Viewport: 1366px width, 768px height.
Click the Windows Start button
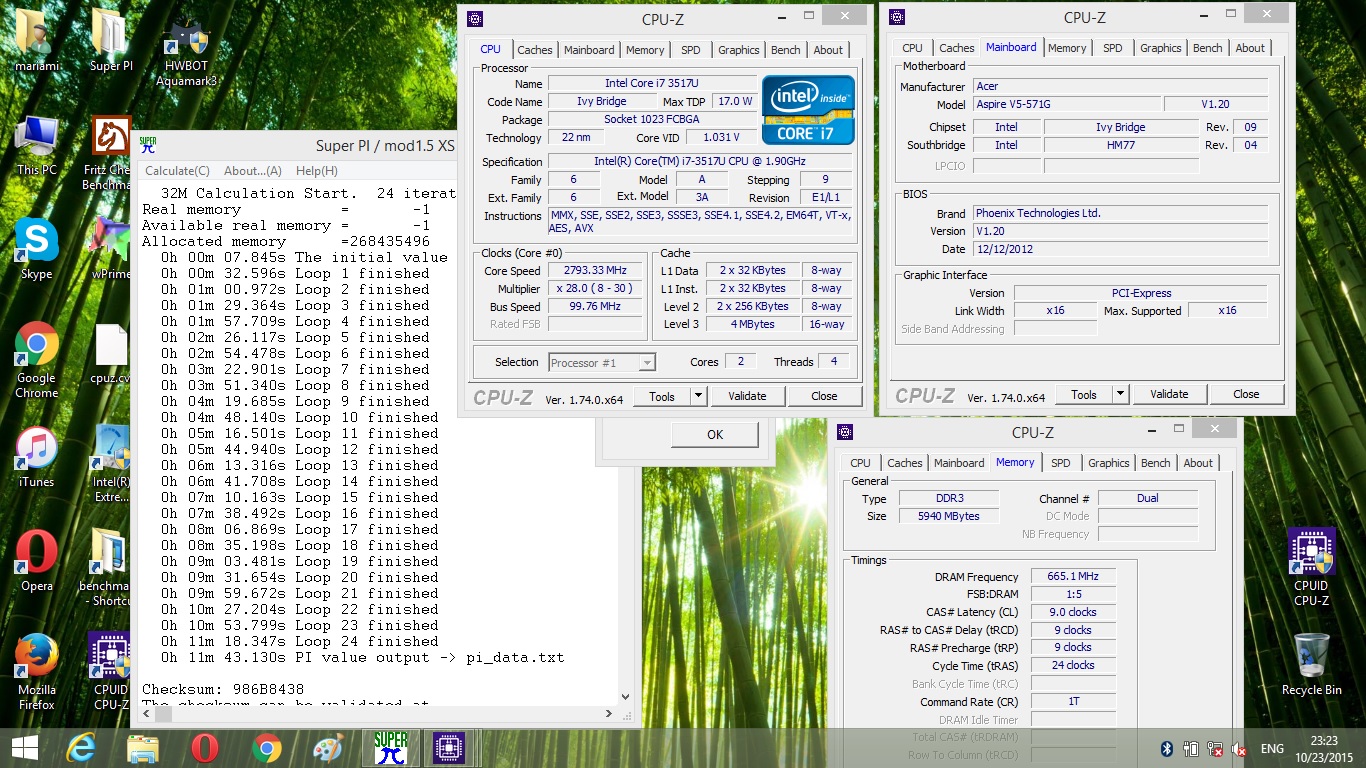point(25,748)
